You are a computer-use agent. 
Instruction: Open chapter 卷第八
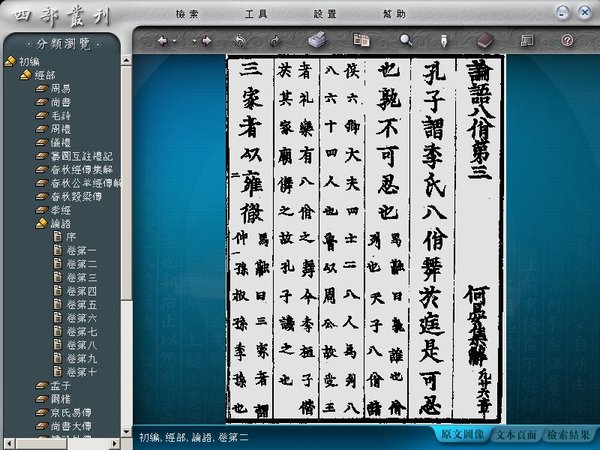[81, 345]
